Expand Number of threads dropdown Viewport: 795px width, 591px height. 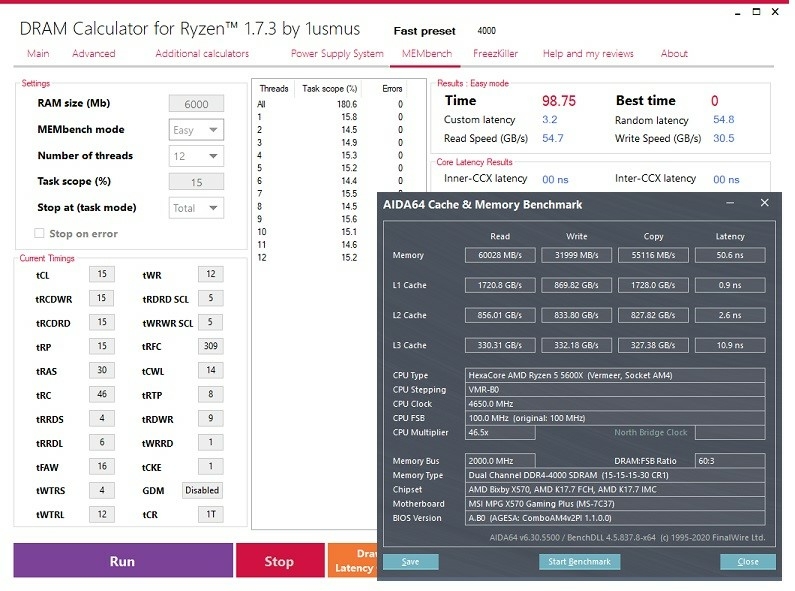[x=196, y=156]
